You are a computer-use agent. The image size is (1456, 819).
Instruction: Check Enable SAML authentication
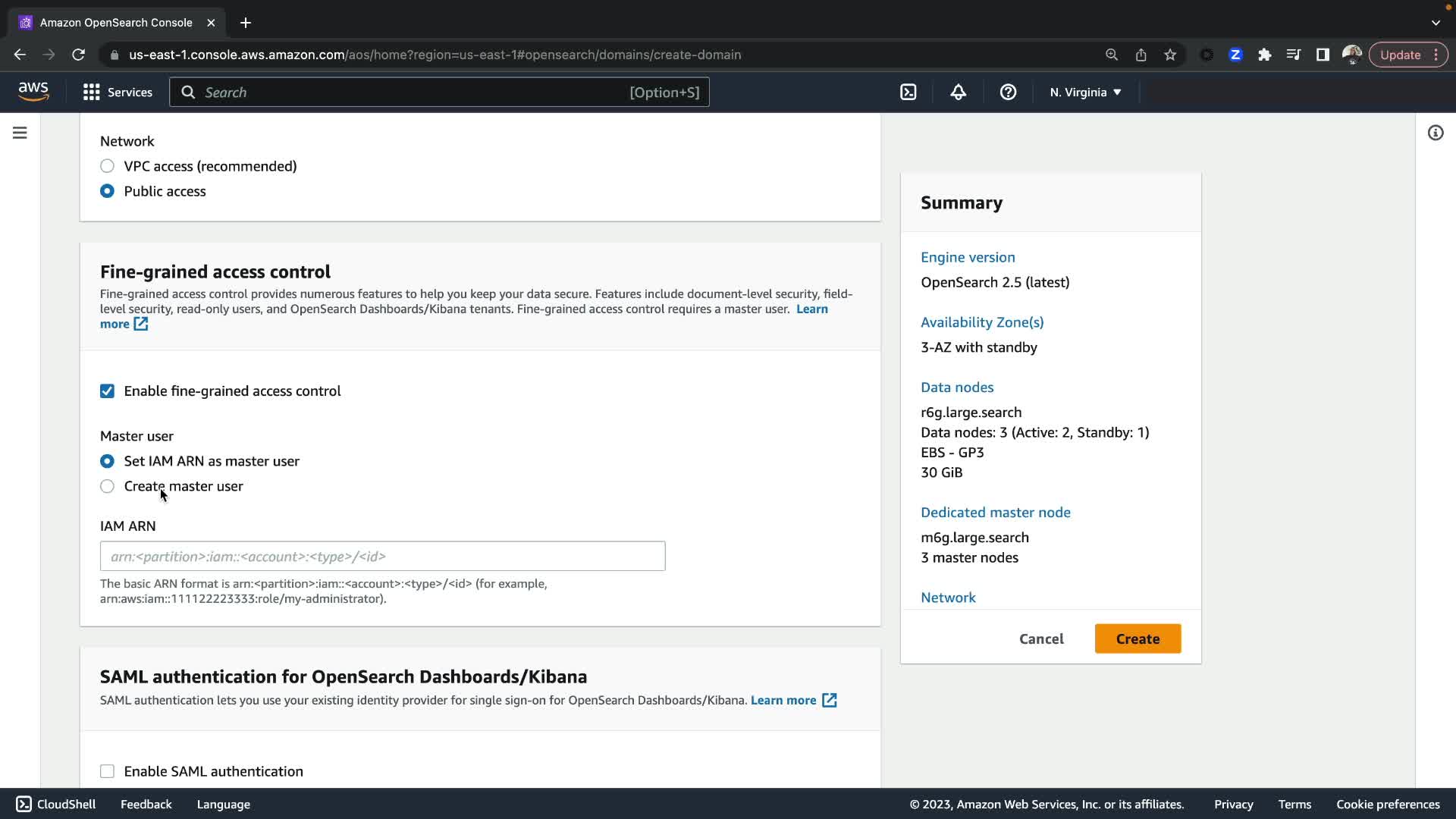[x=107, y=771]
